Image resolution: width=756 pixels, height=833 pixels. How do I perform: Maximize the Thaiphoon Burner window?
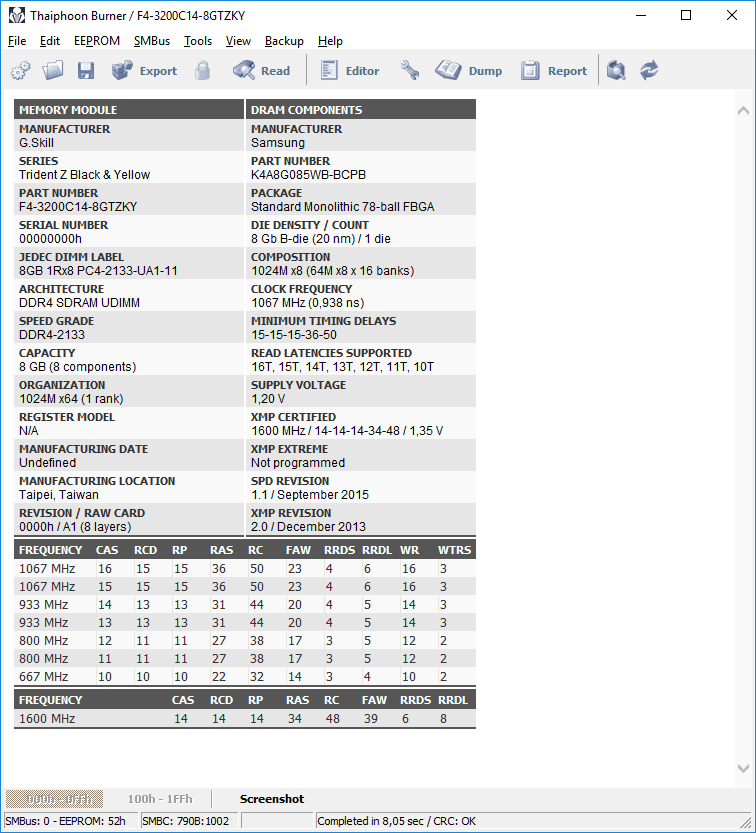point(686,15)
